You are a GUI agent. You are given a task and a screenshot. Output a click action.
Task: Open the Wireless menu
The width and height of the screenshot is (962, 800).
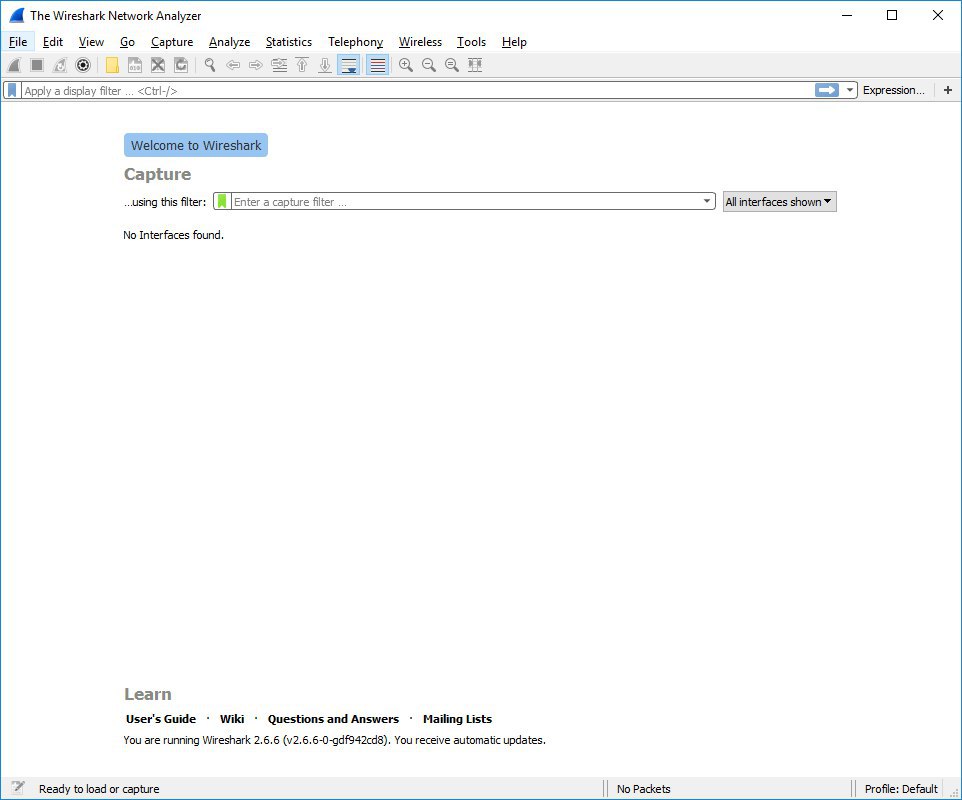420,42
